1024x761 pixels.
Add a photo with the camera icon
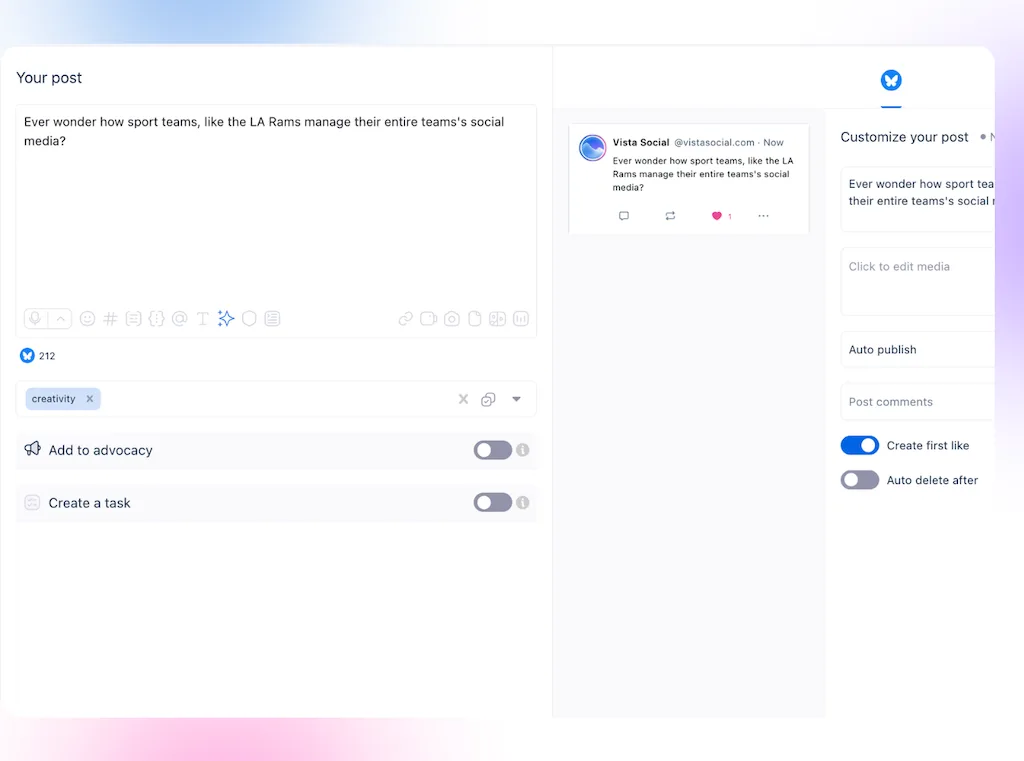451,319
